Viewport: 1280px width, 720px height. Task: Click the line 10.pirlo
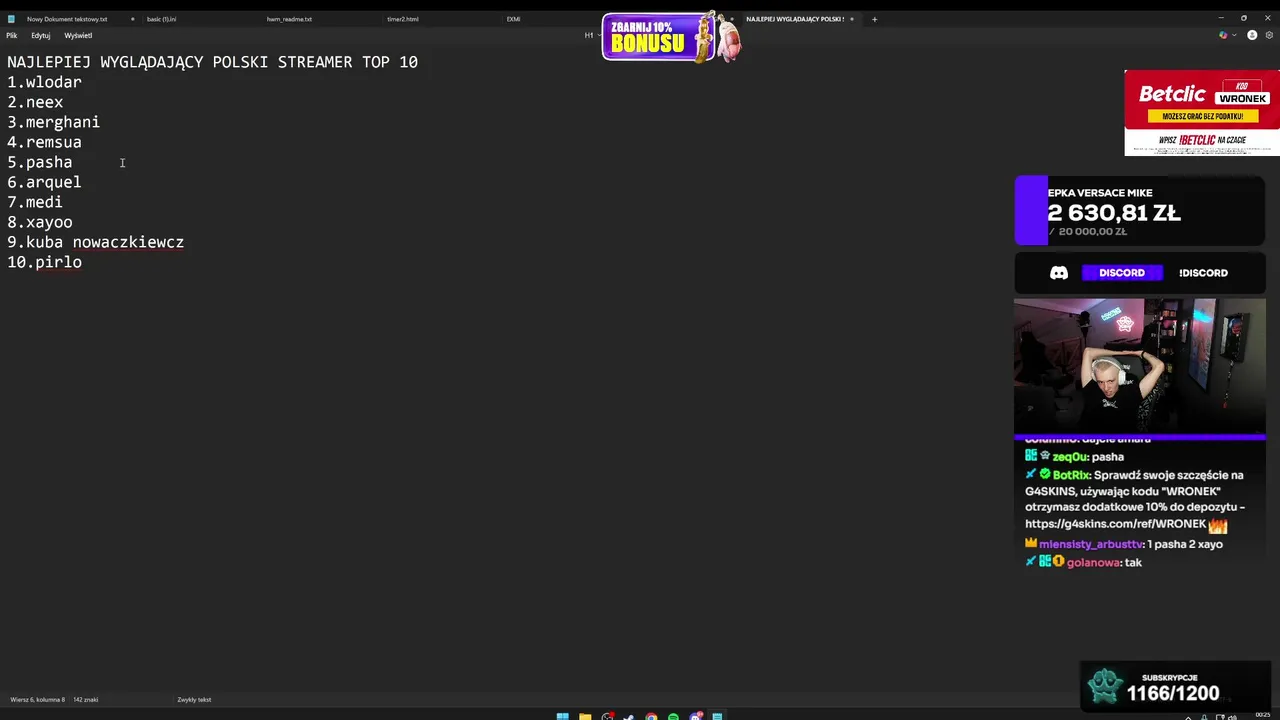coord(44,262)
